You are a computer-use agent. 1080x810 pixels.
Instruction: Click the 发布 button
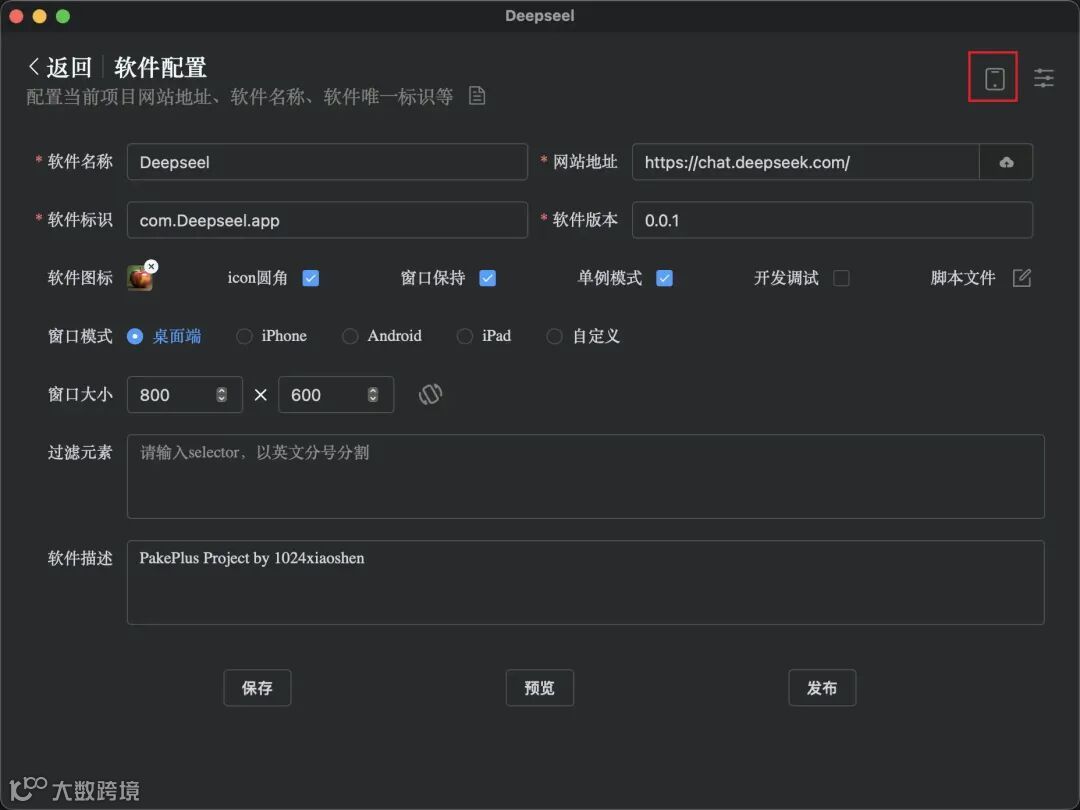tap(822, 687)
